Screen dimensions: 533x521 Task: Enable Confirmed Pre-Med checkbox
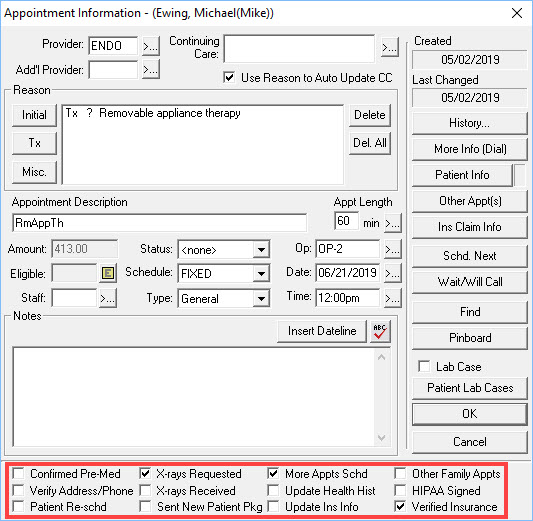[x=18, y=473]
